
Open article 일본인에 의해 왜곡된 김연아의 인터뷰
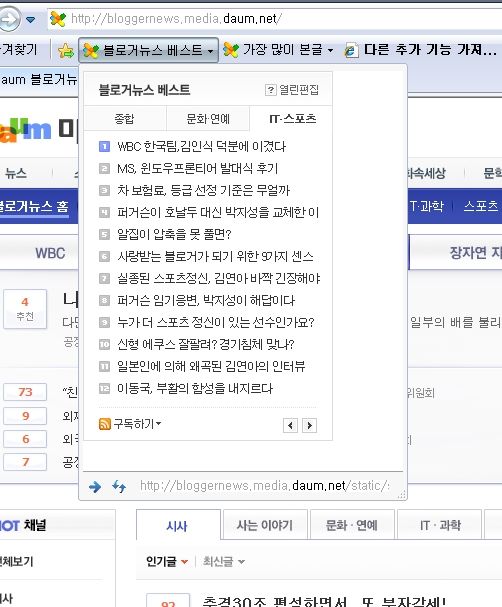pyautogui.click(x=211, y=366)
